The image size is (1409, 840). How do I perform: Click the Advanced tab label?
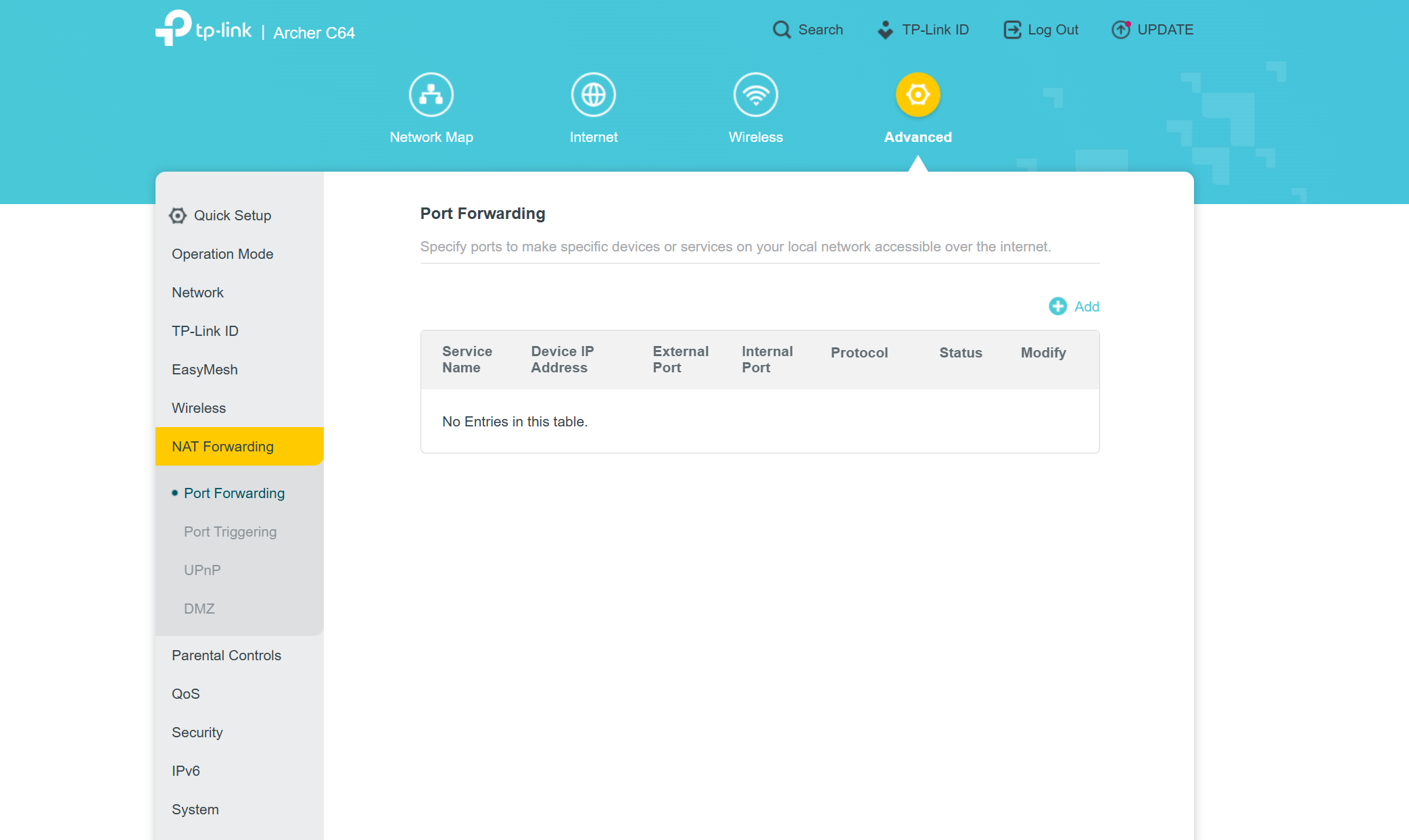click(918, 137)
